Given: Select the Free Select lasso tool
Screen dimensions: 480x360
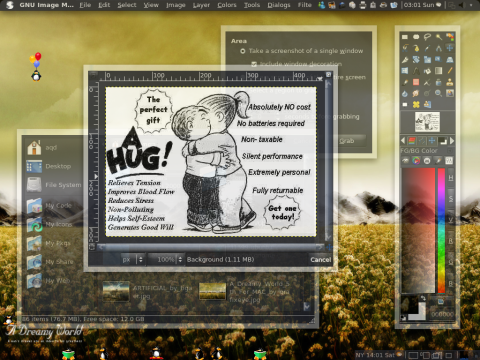Looking at the screenshot, I should [x=427, y=37].
